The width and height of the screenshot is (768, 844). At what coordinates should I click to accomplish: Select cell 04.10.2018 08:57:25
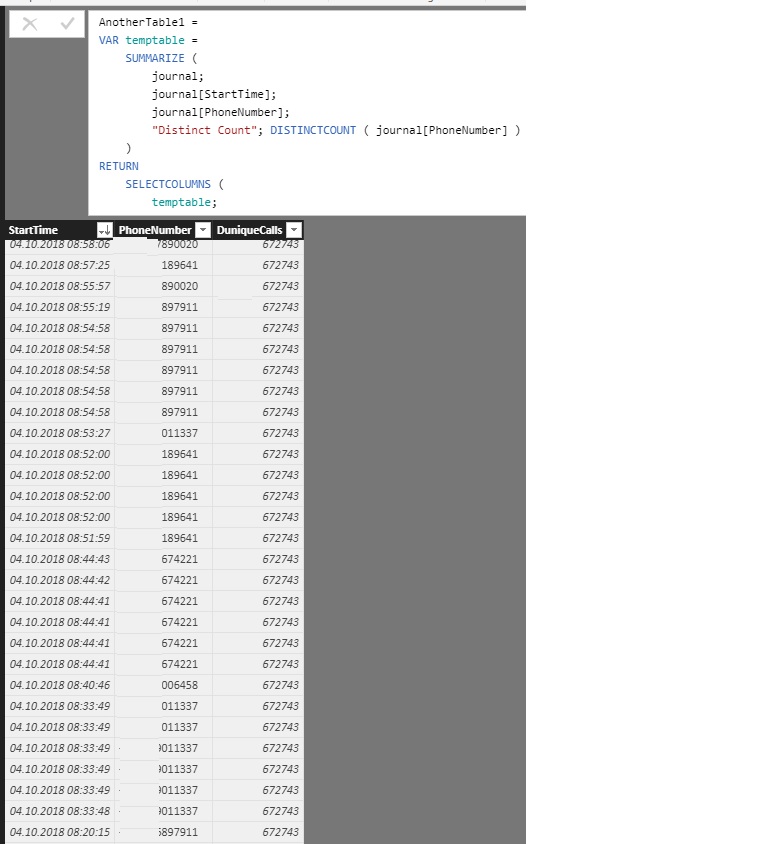[60, 265]
